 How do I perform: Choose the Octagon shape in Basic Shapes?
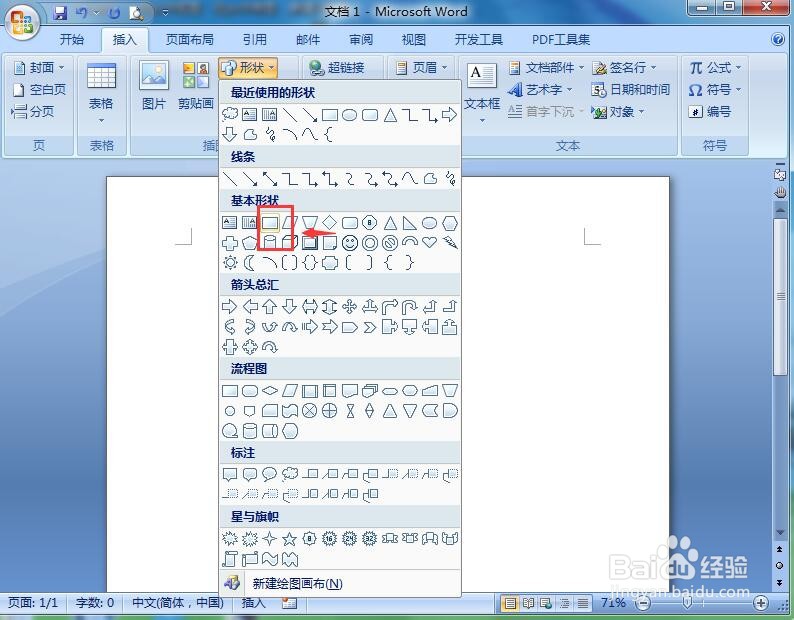pyautogui.click(x=370, y=223)
